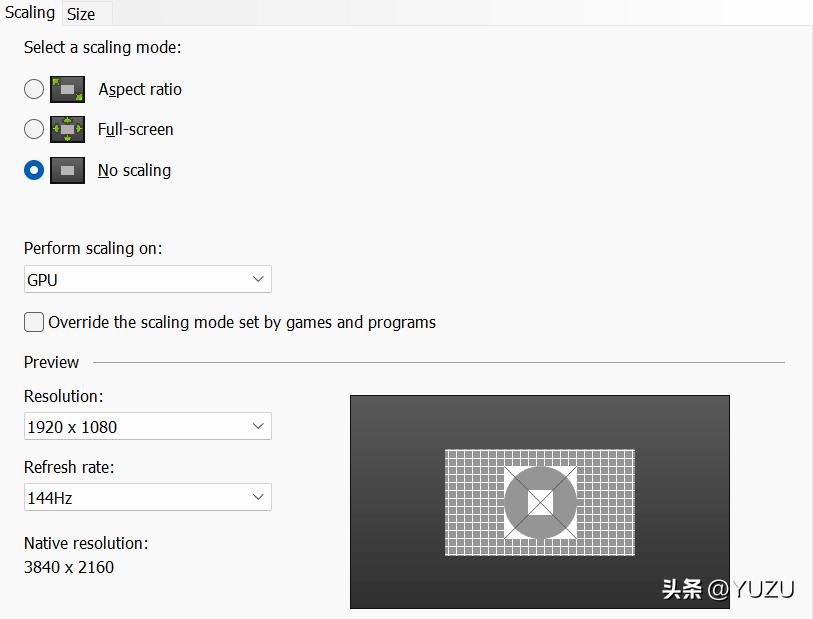Enable Override the scaling mode checkbox
This screenshot has height=619, width=813.
[33, 322]
